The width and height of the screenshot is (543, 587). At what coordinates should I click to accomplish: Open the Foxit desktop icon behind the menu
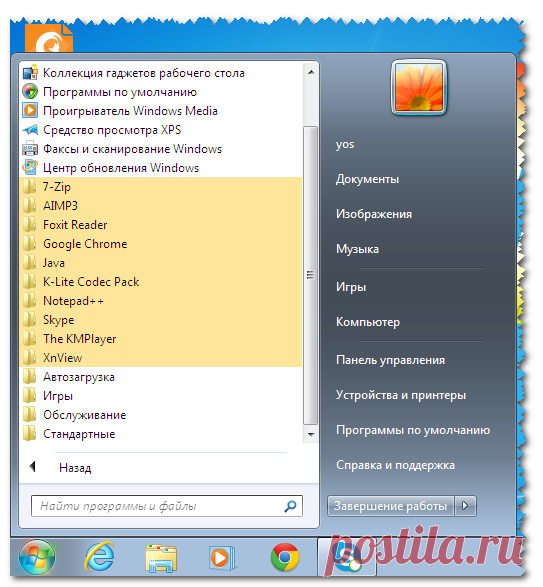coord(49,38)
